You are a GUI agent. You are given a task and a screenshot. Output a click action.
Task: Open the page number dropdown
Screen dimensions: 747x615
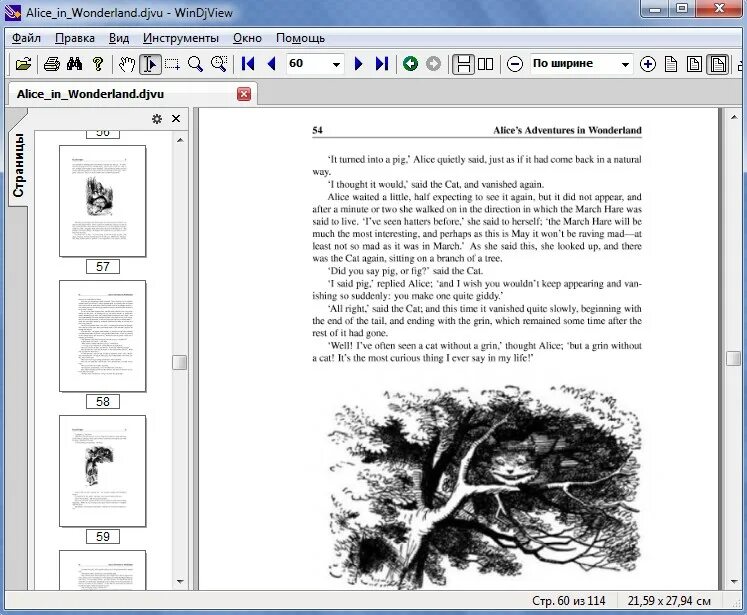click(336, 64)
